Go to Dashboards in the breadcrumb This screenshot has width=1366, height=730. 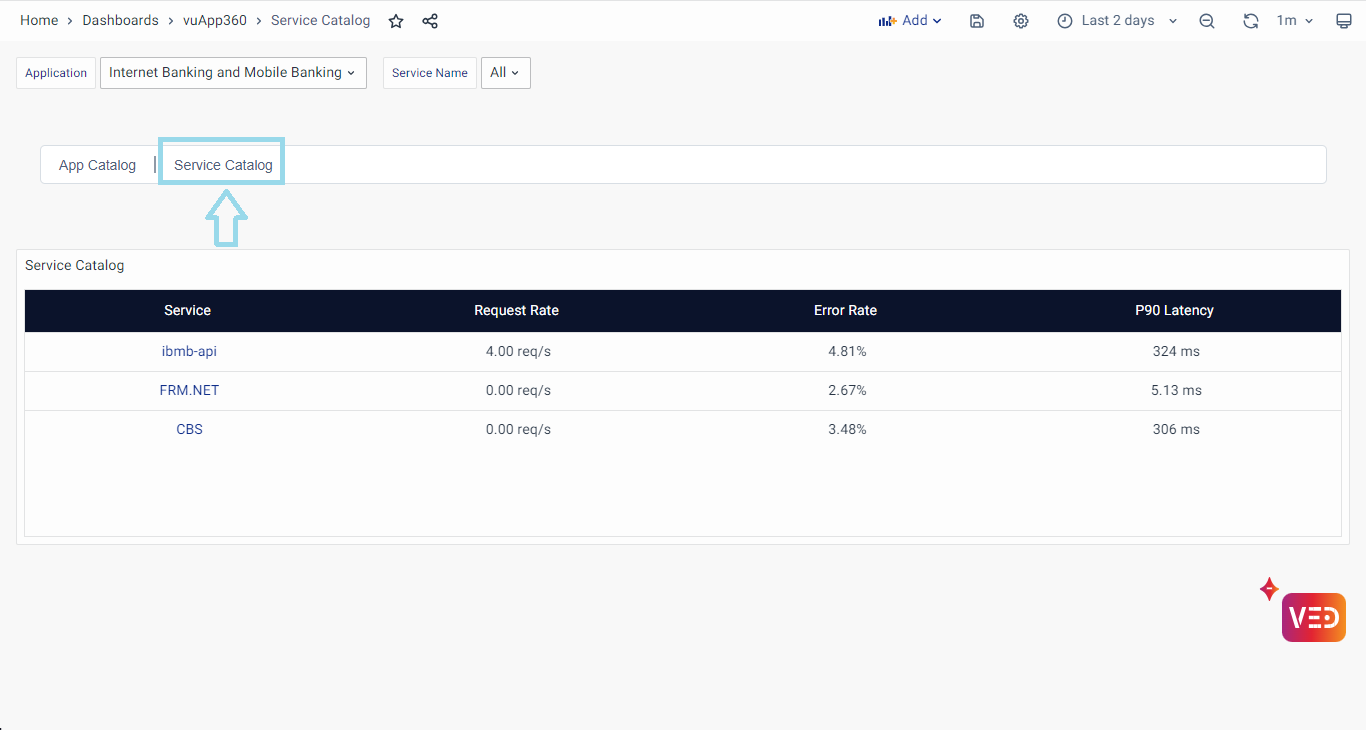click(x=120, y=21)
